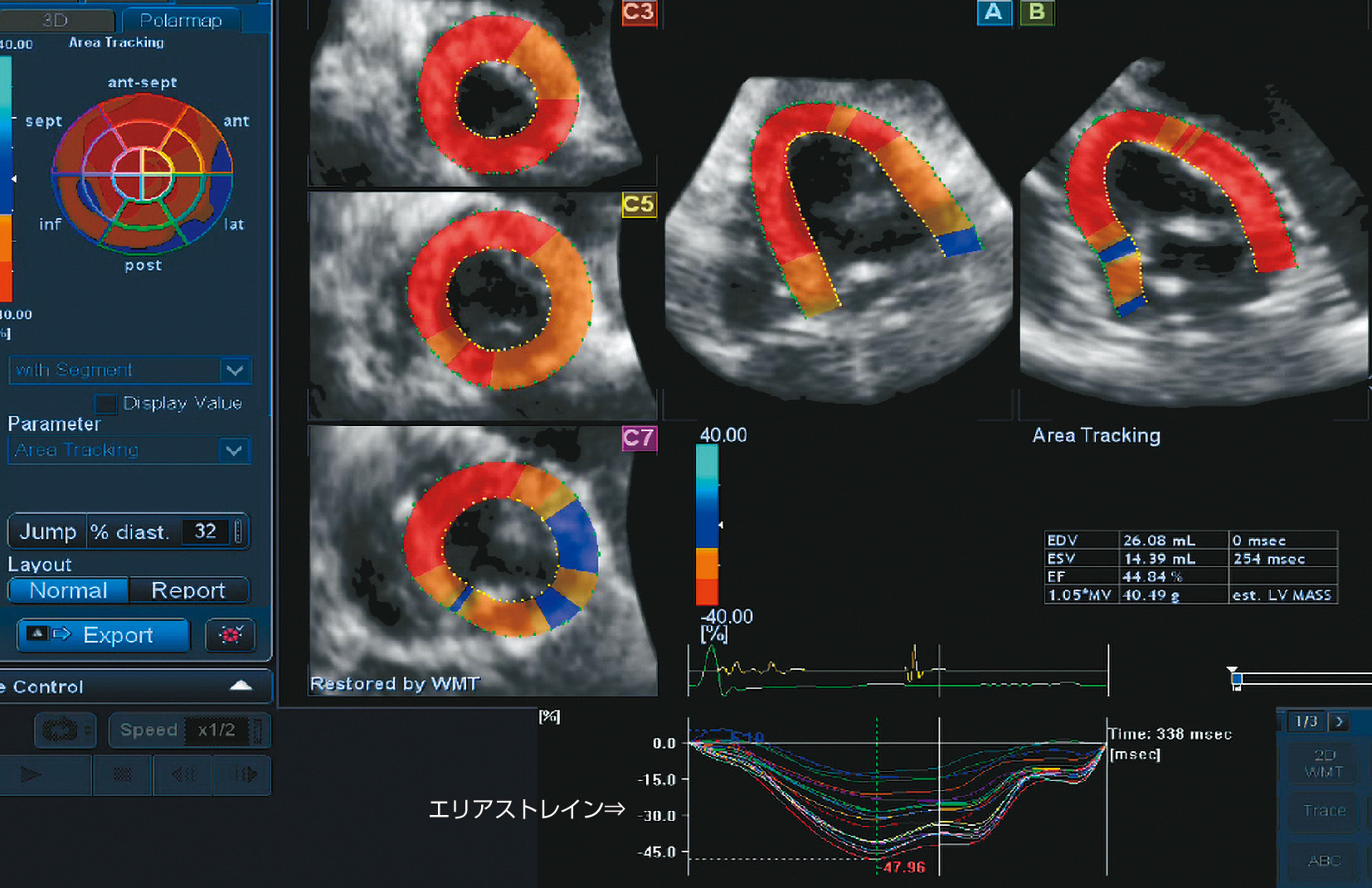Switch layout to Report

pos(188,590)
